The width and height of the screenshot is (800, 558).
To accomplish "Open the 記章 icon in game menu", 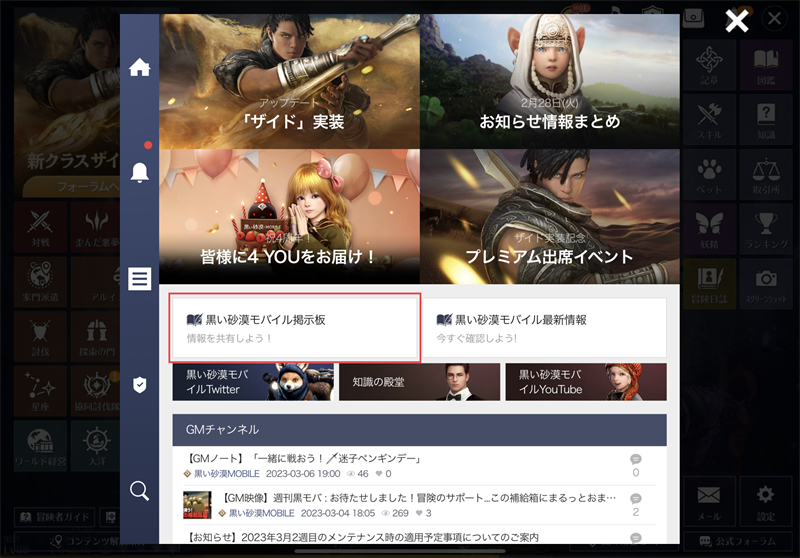I will (x=709, y=65).
